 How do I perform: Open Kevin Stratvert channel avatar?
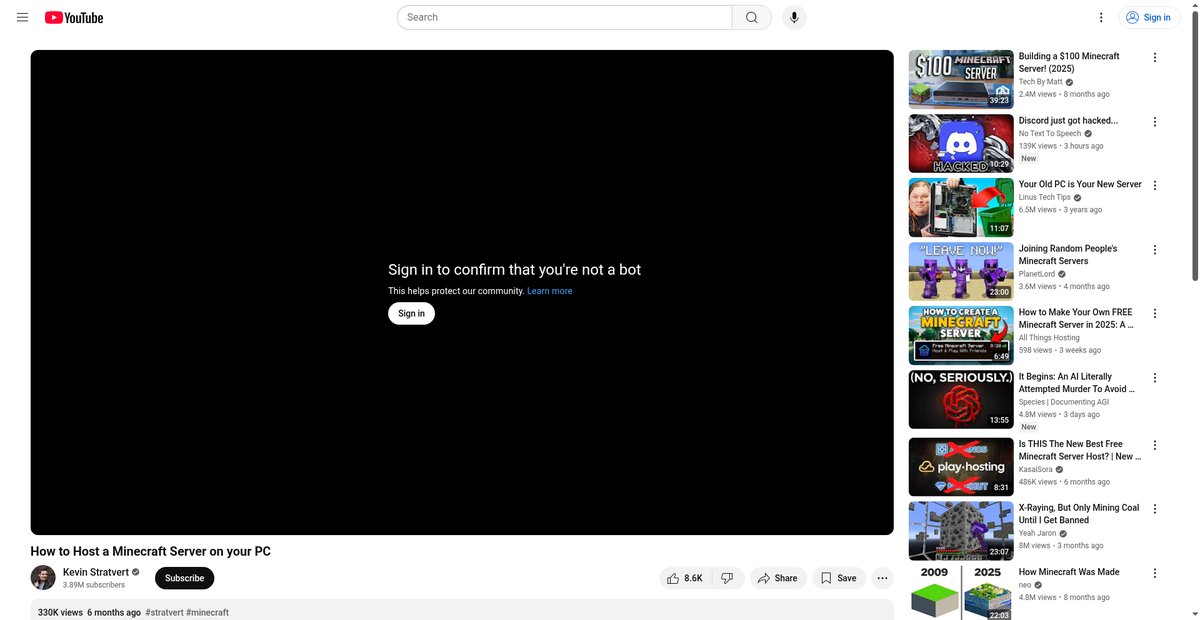[x=43, y=578]
